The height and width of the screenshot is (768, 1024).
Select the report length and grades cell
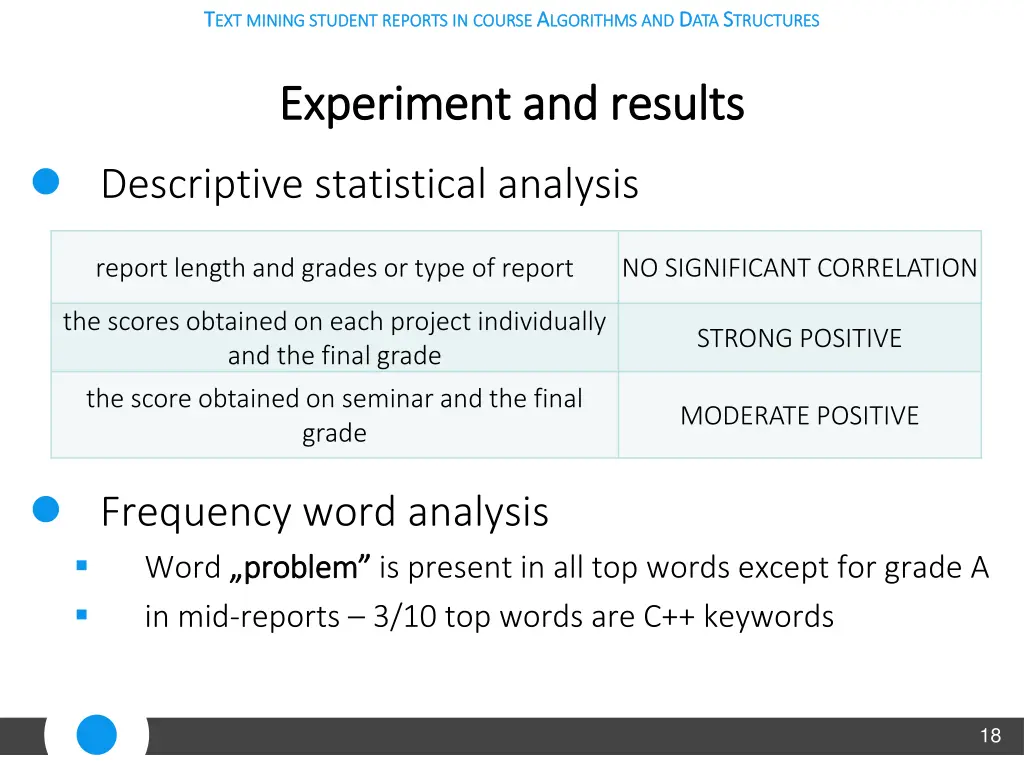tap(334, 267)
